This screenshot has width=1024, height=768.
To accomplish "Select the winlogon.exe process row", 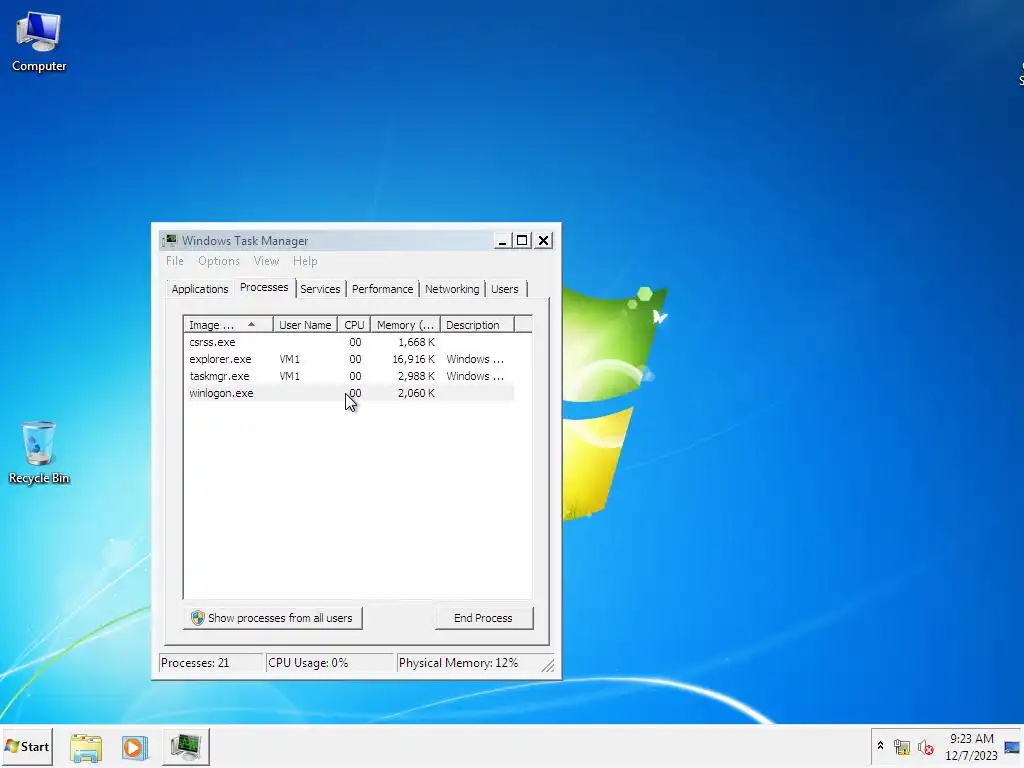I will 349,393.
